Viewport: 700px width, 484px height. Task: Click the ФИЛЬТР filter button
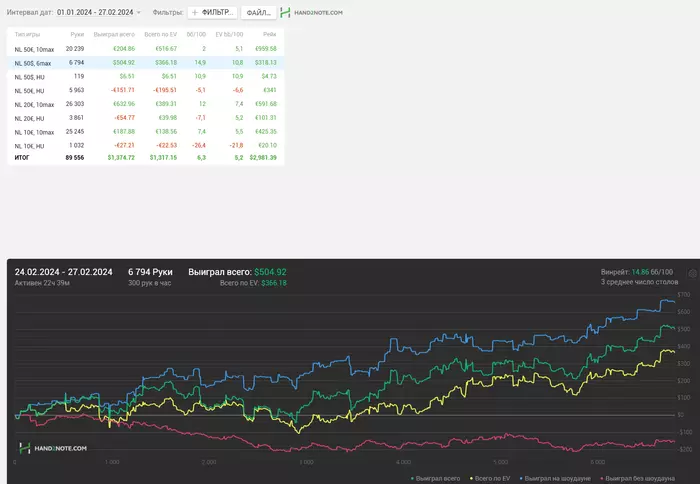click(x=212, y=13)
